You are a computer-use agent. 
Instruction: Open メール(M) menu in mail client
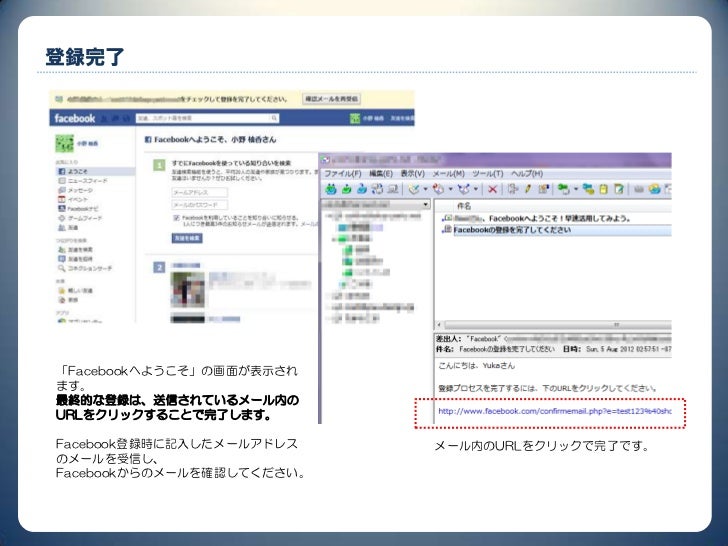click(x=448, y=174)
